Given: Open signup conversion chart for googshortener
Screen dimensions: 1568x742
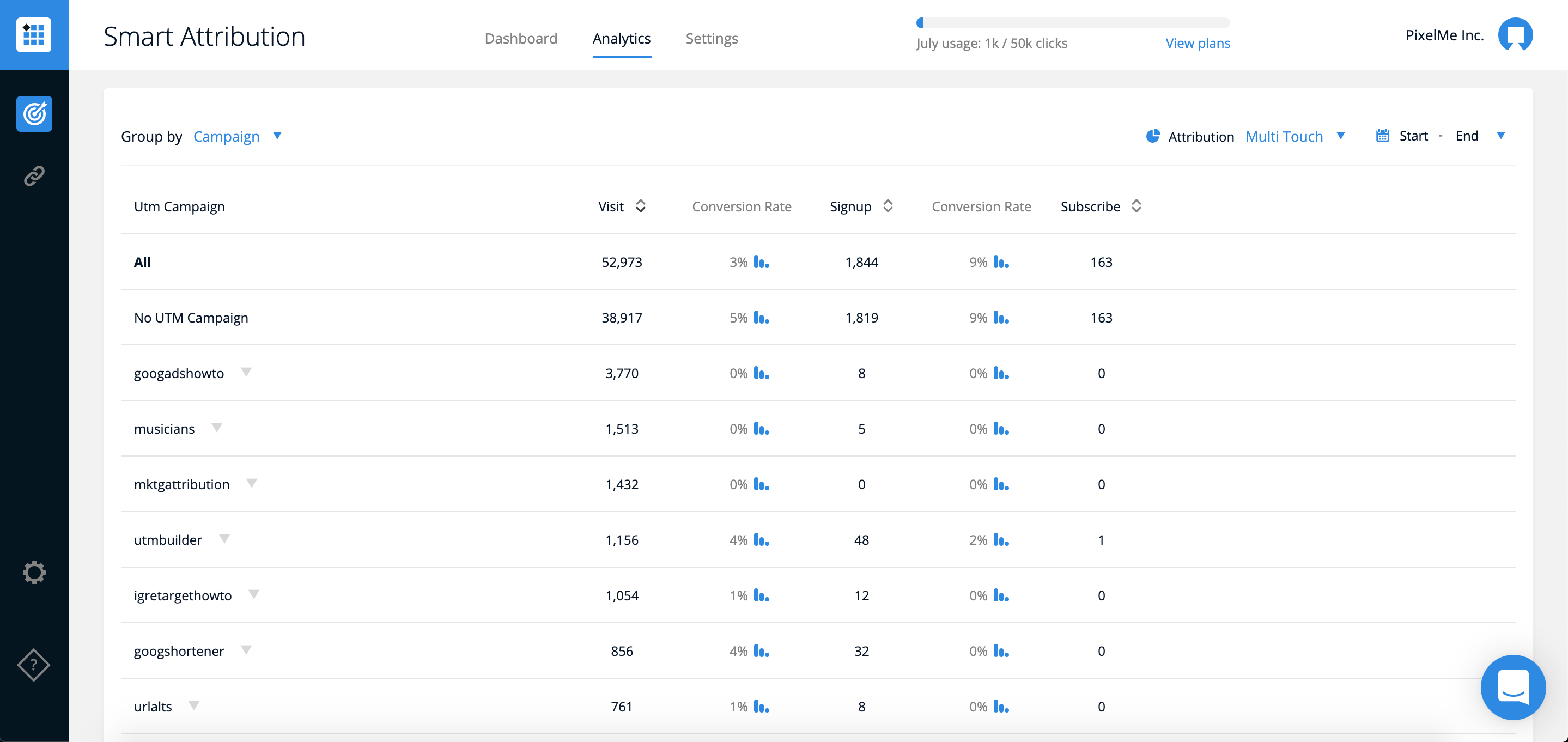Looking at the screenshot, I should click(1001, 650).
